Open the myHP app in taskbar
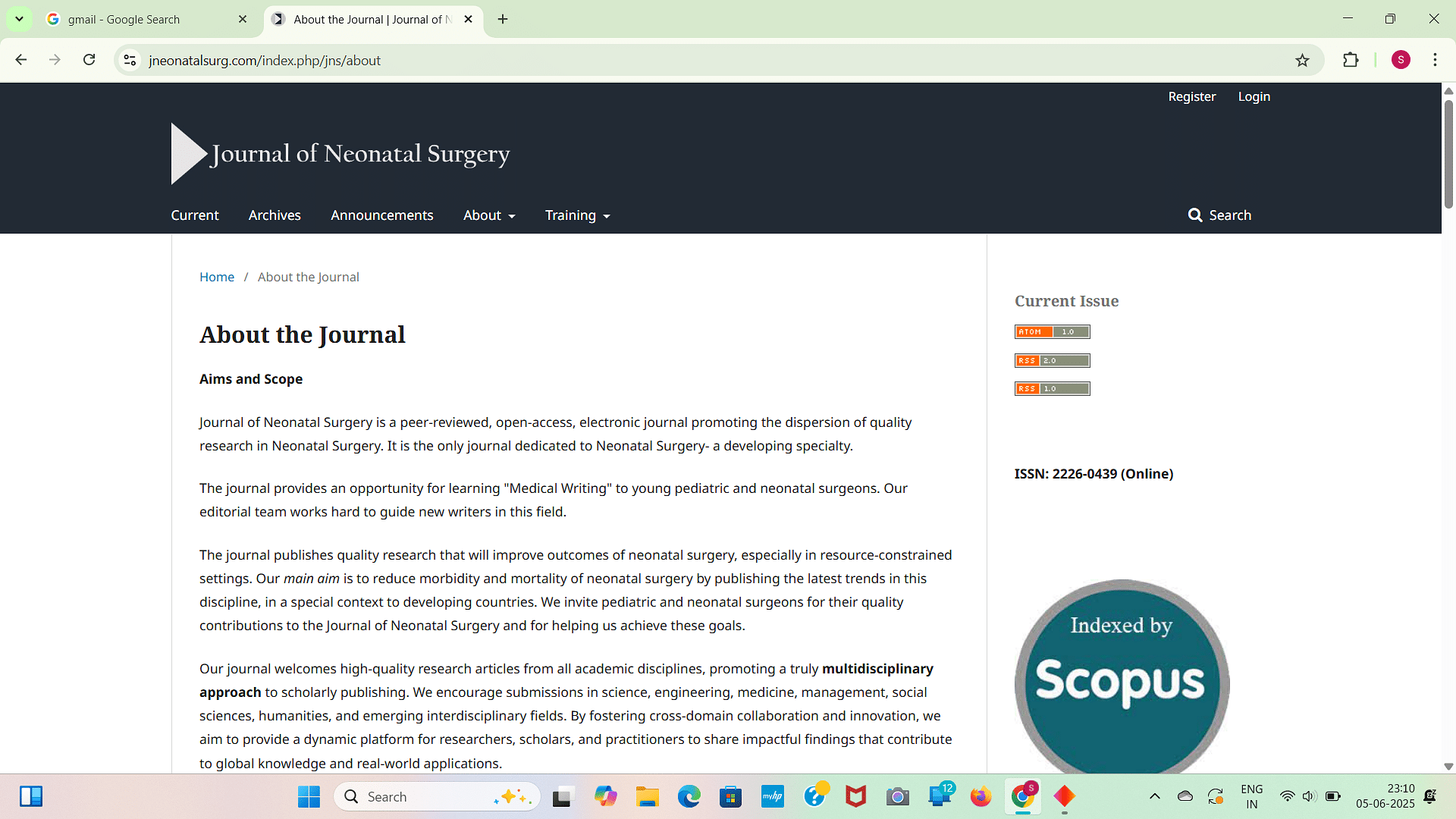The height and width of the screenshot is (819, 1456). (x=772, y=796)
